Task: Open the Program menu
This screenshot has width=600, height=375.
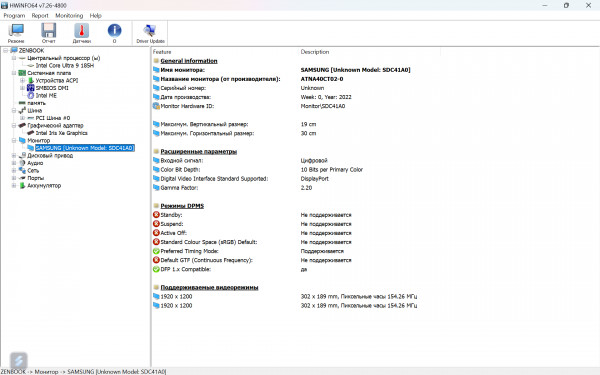Action: pyautogui.click(x=14, y=16)
